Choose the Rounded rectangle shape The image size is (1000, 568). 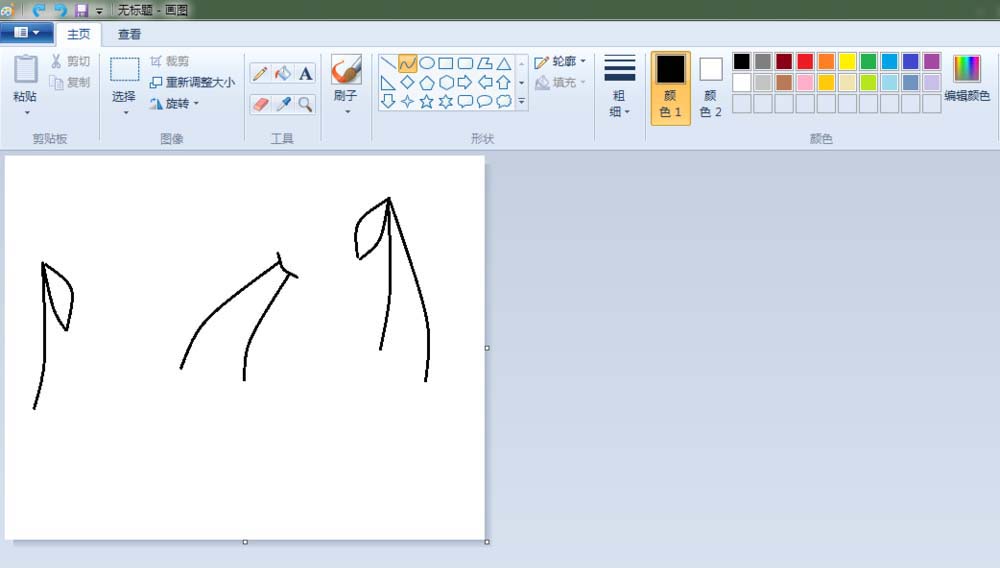[466, 63]
